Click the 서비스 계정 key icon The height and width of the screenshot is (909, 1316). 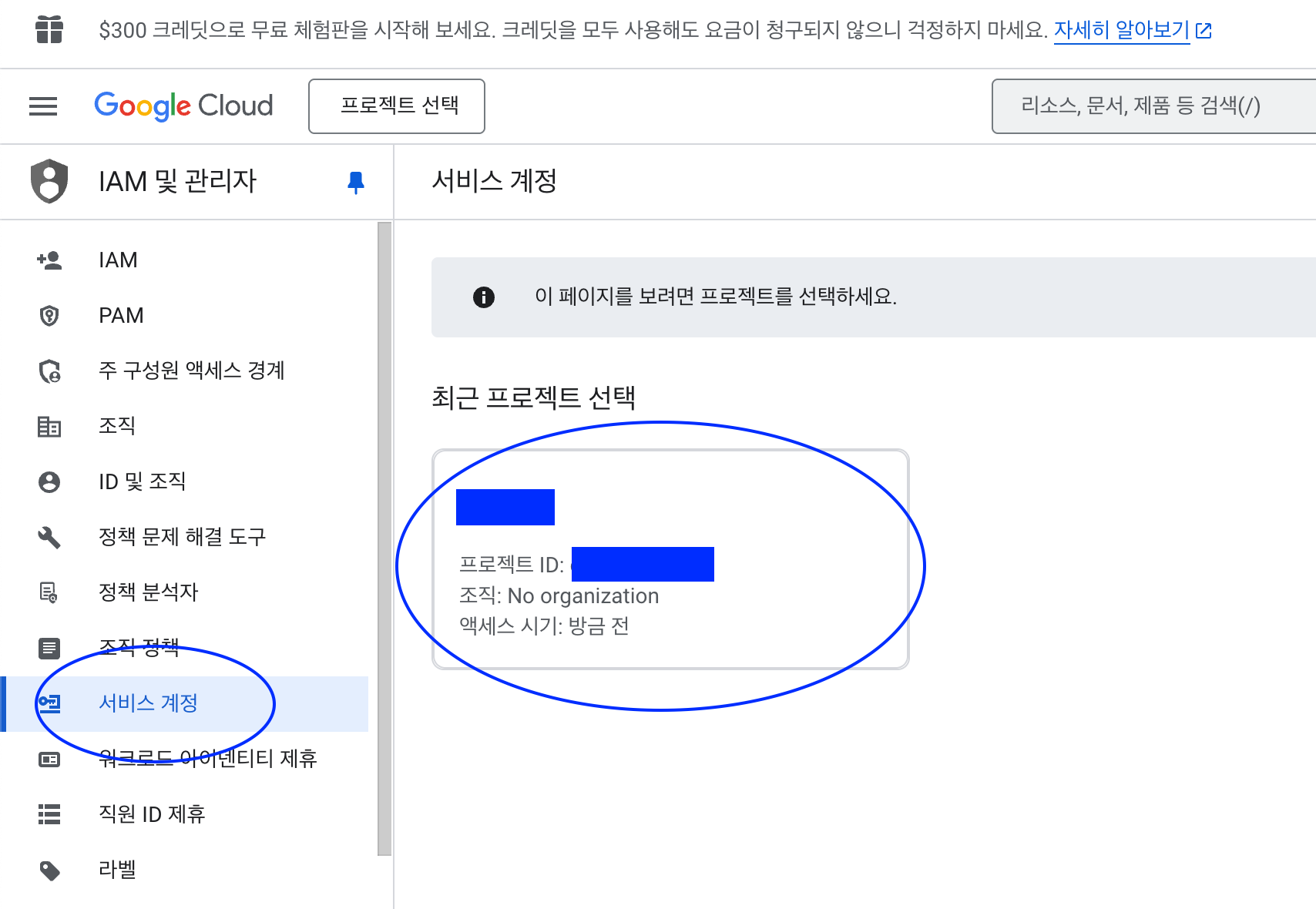click(x=49, y=703)
